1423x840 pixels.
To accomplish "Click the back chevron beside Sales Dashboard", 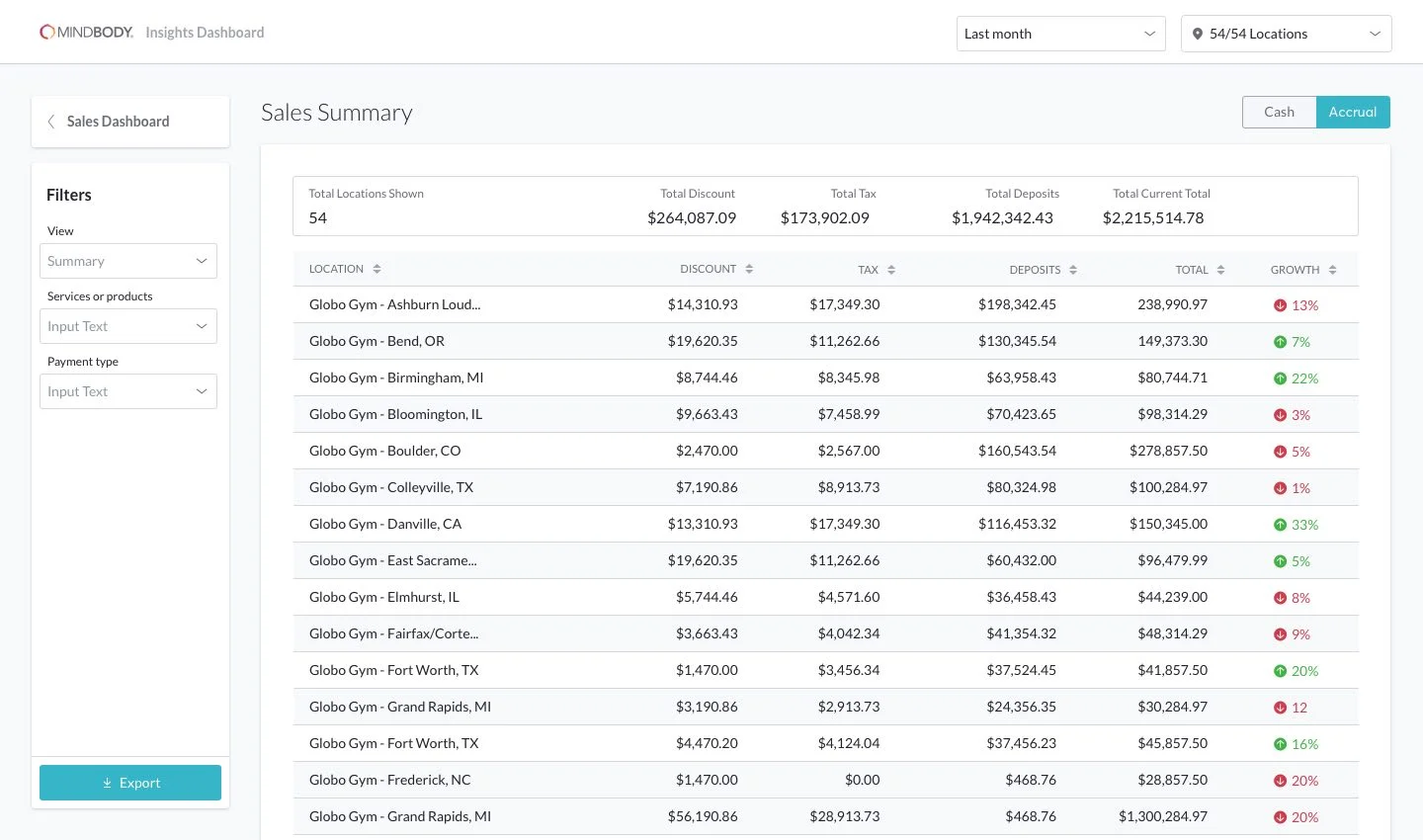I will pyautogui.click(x=50, y=122).
